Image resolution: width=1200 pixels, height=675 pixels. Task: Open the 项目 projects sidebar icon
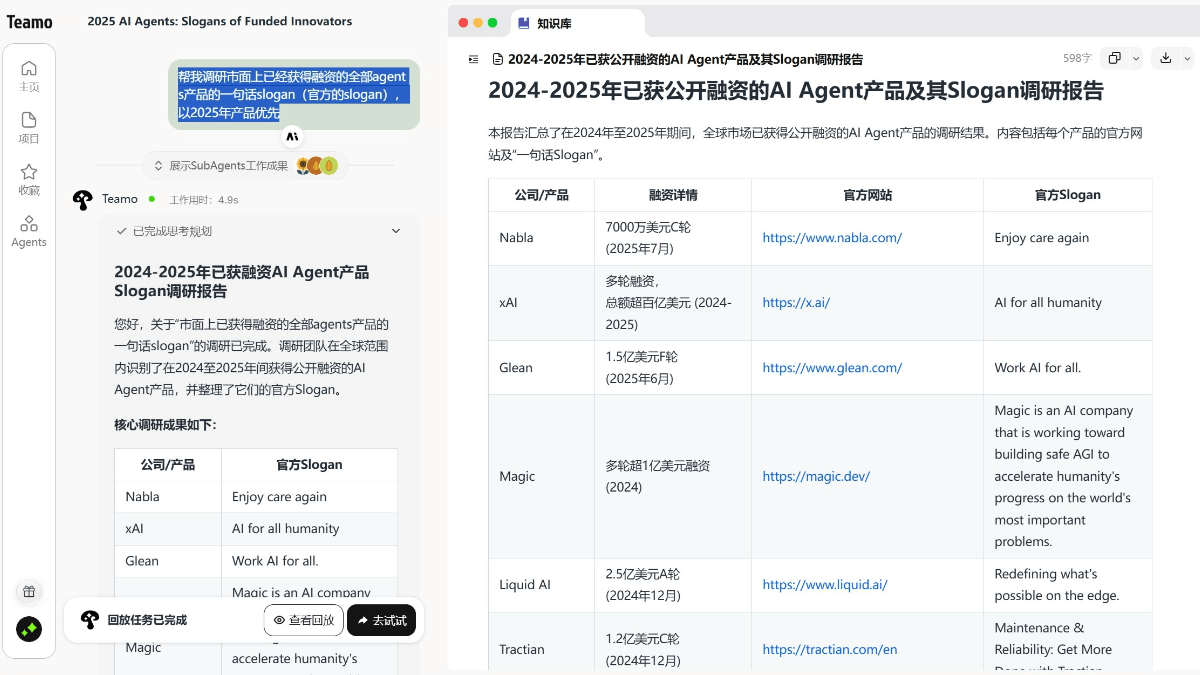click(29, 127)
